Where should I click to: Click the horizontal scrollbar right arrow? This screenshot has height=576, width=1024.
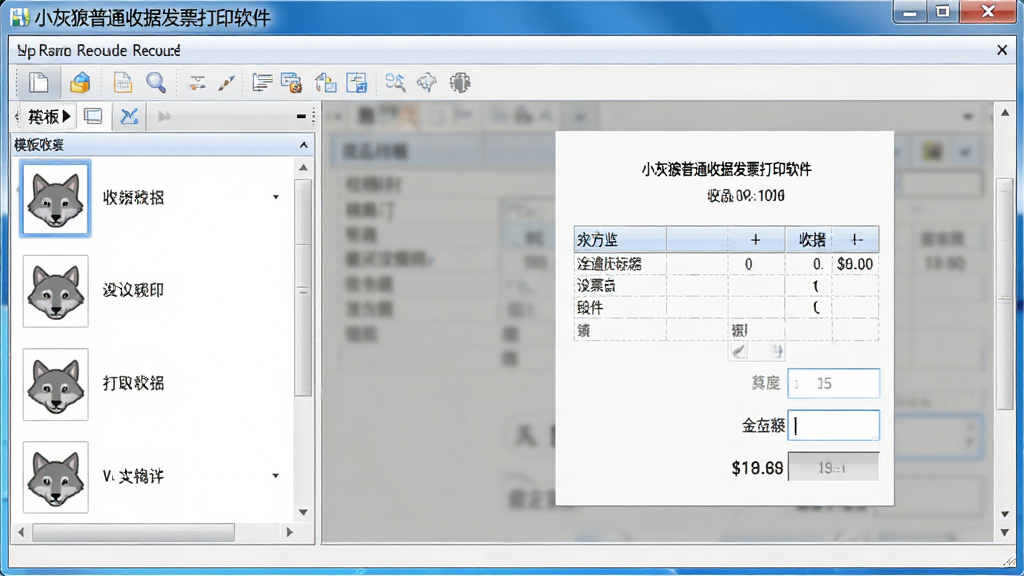click(290, 532)
